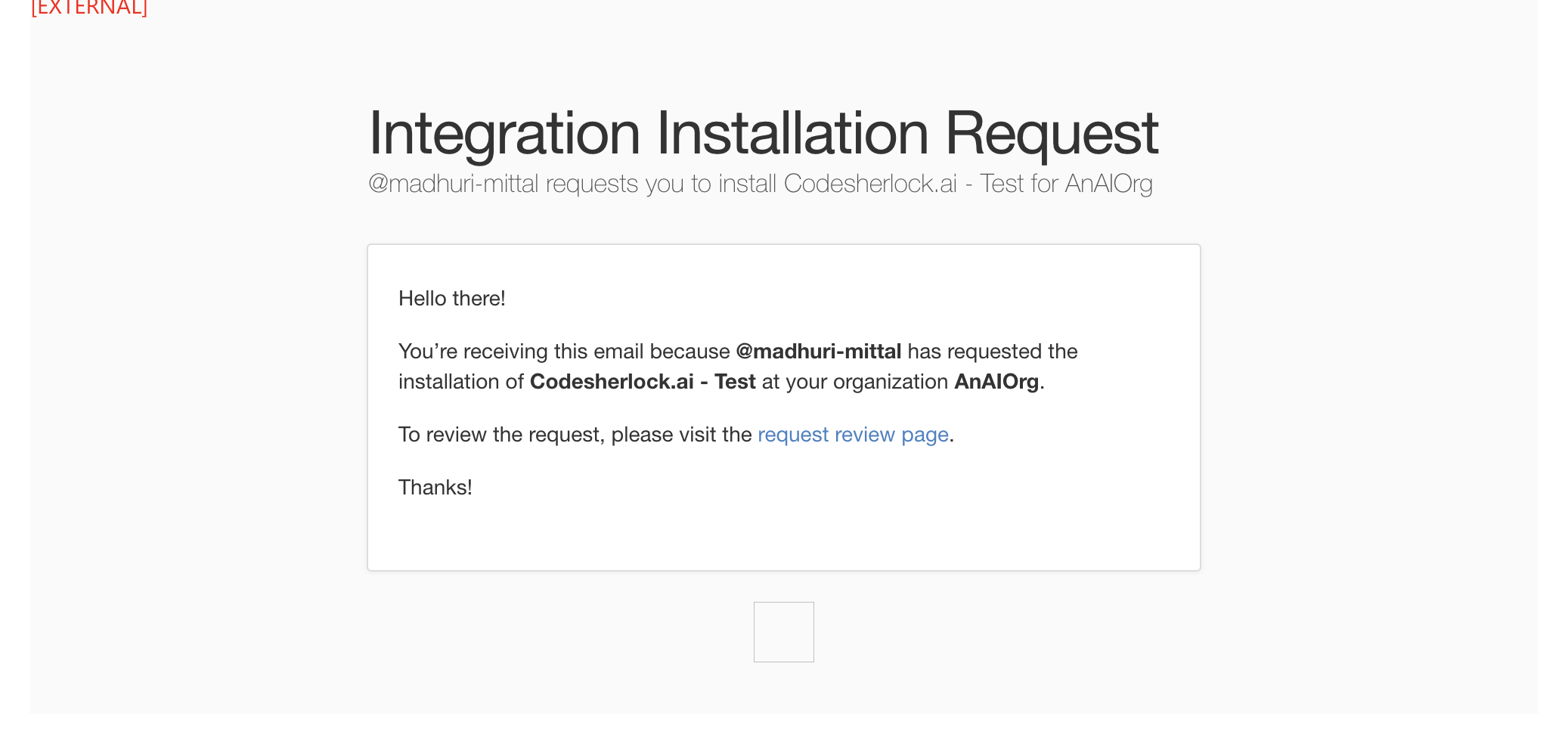
Task: Click the word "Request" in the main heading
Action: tap(1051, 134)
